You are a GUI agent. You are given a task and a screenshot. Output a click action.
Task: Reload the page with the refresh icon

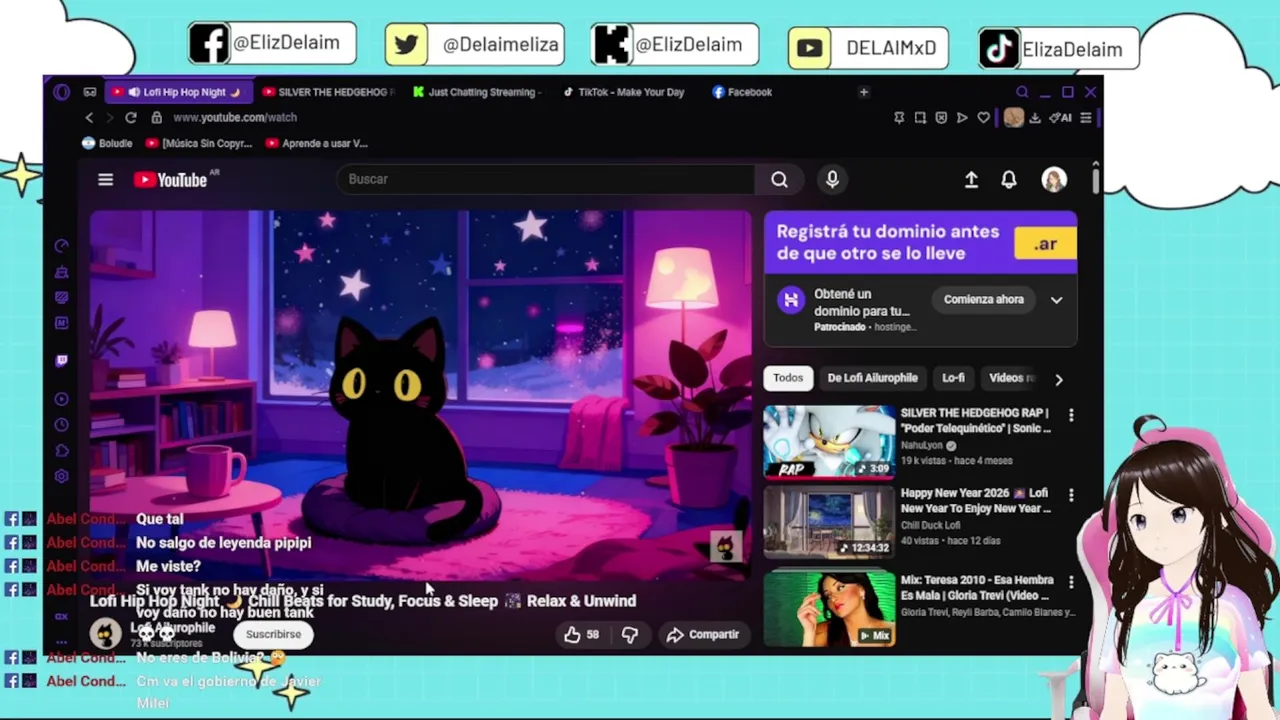[x=130, y=117]
